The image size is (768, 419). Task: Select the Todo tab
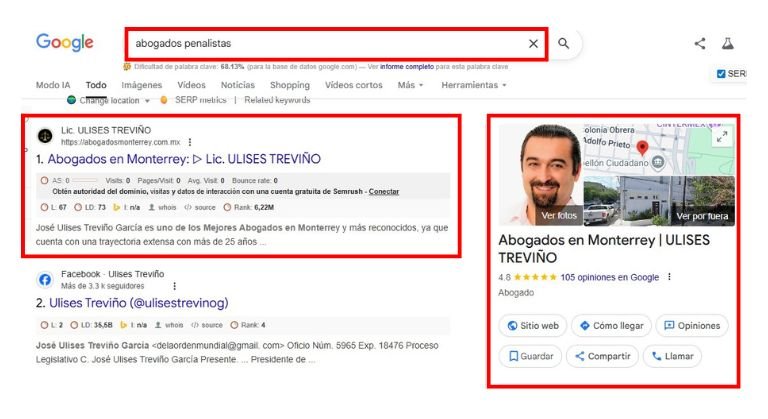coord(96,85)
